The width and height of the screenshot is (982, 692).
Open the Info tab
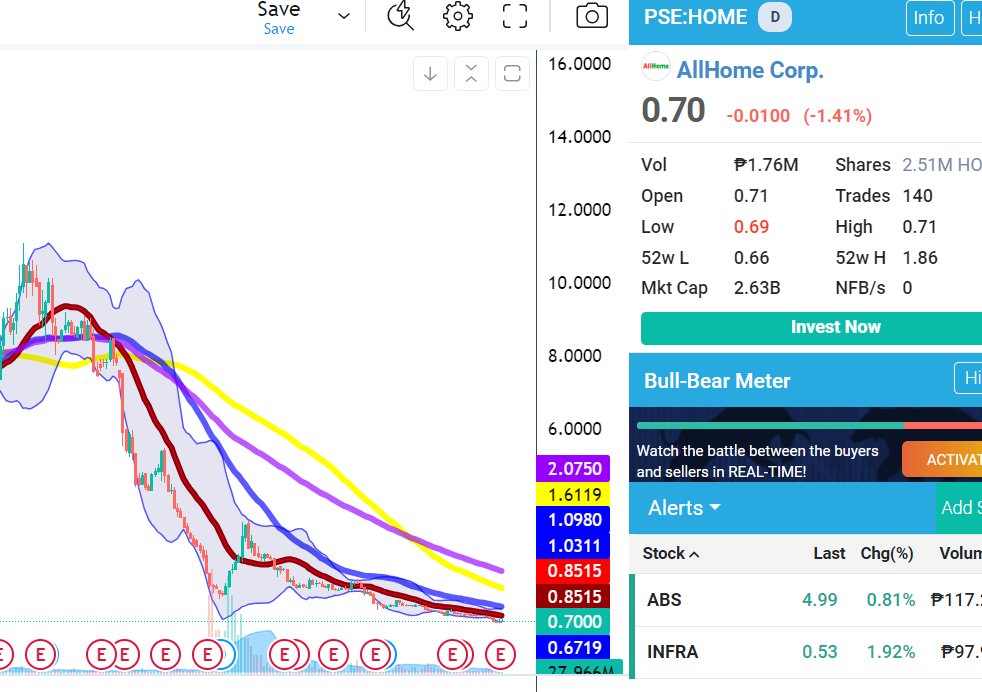(929, 18)
